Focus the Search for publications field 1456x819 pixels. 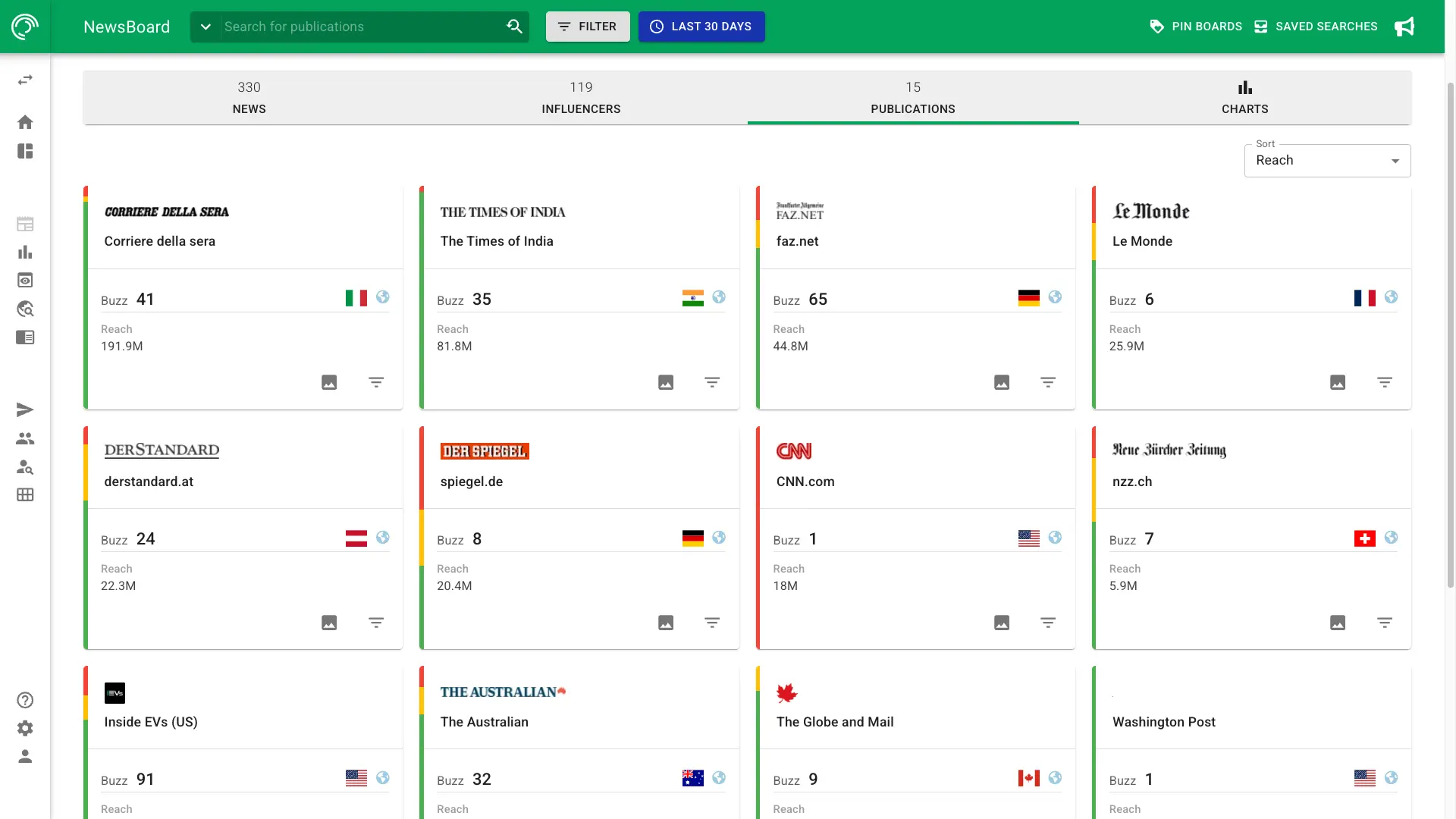361,27
